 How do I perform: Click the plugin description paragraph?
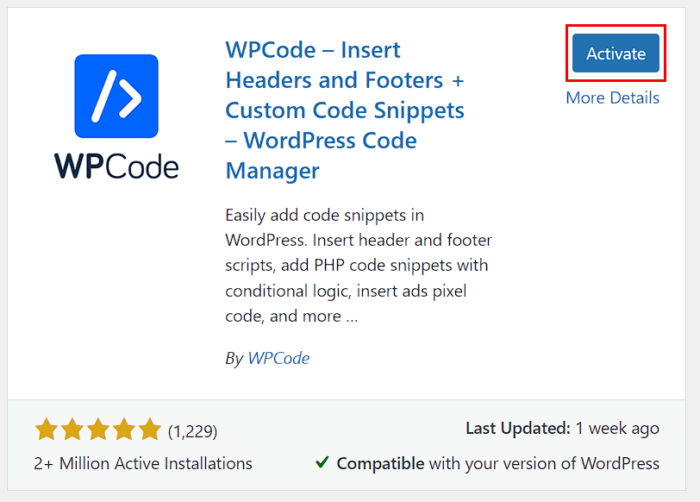point(358,265)
